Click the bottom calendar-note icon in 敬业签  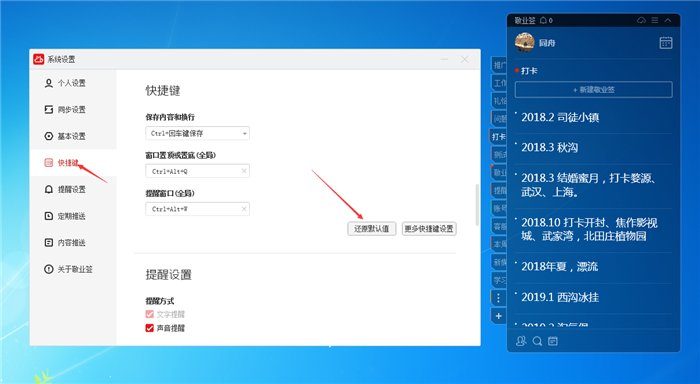pos(553,341)
